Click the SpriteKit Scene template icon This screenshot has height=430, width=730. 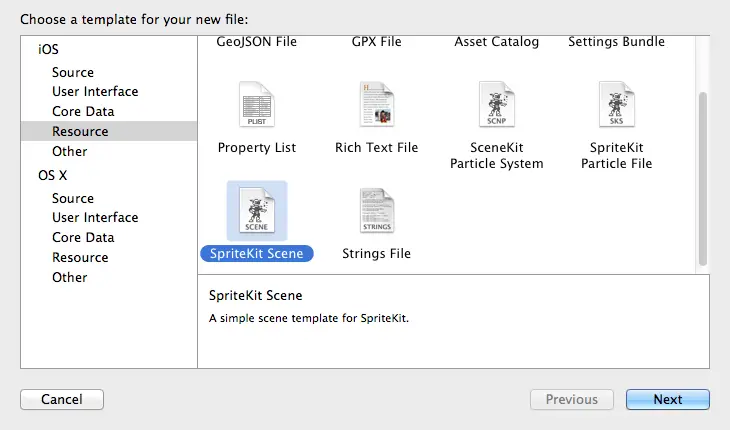point(257,212)
